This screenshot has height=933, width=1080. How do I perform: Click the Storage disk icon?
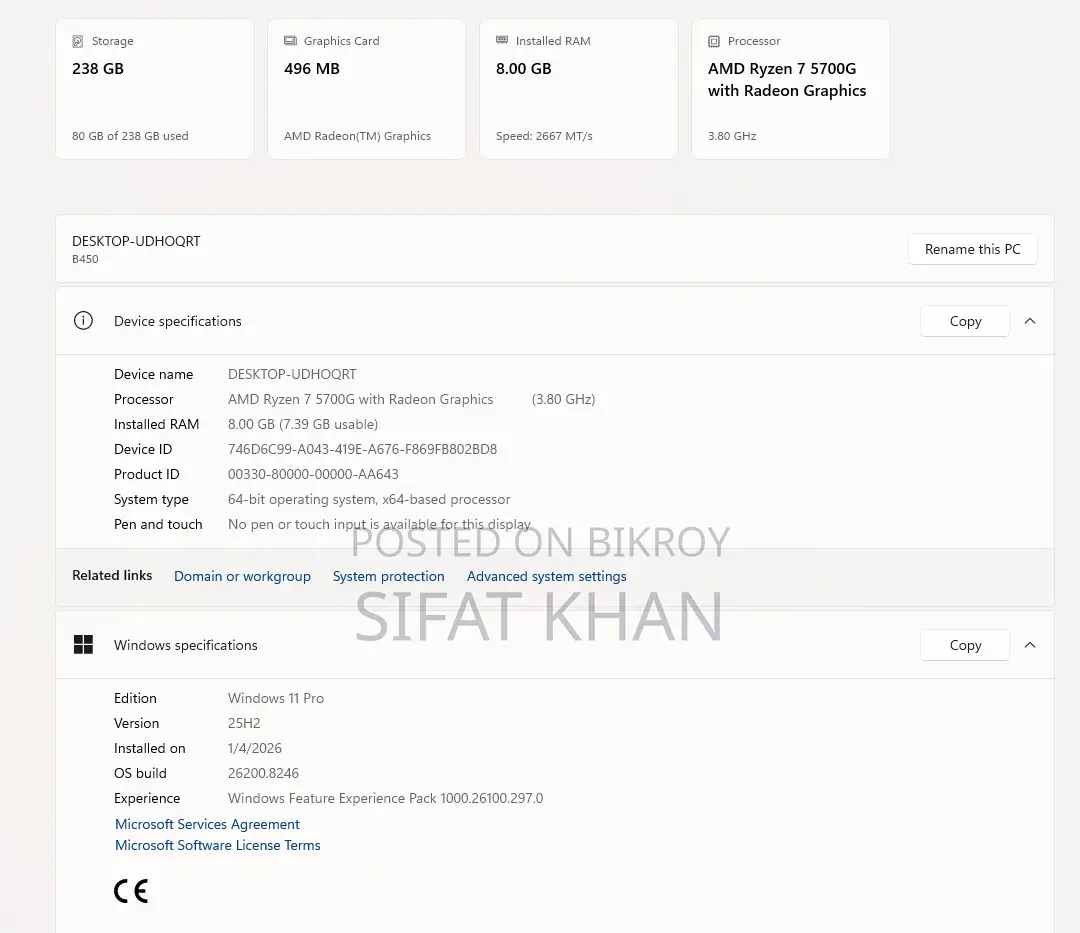pos(78,41)
